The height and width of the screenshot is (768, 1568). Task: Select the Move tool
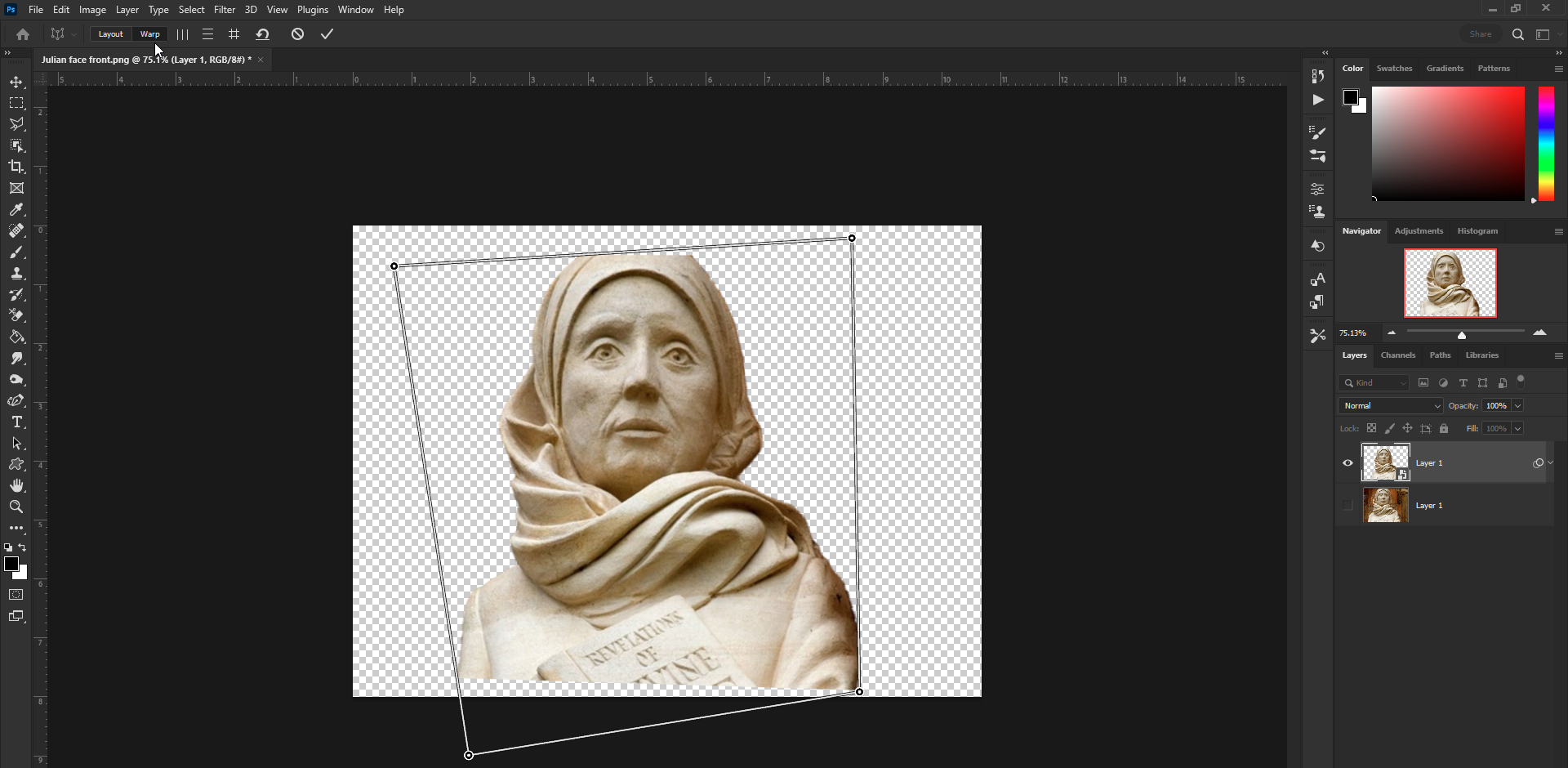(16, 82)
